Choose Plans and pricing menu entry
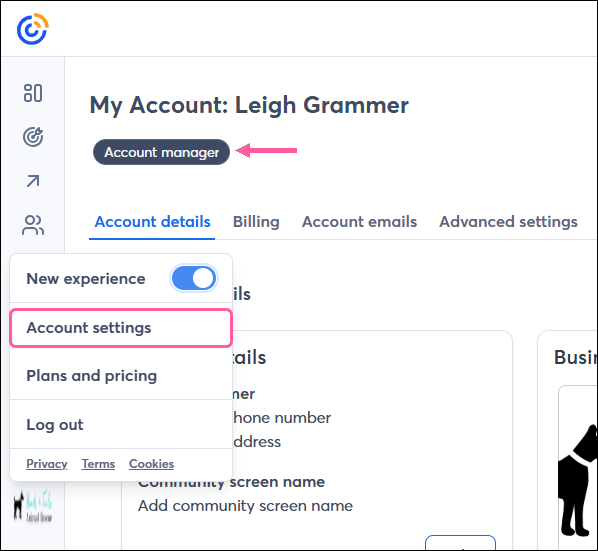The width and height of the screenshot is (598, 551). 121,376
